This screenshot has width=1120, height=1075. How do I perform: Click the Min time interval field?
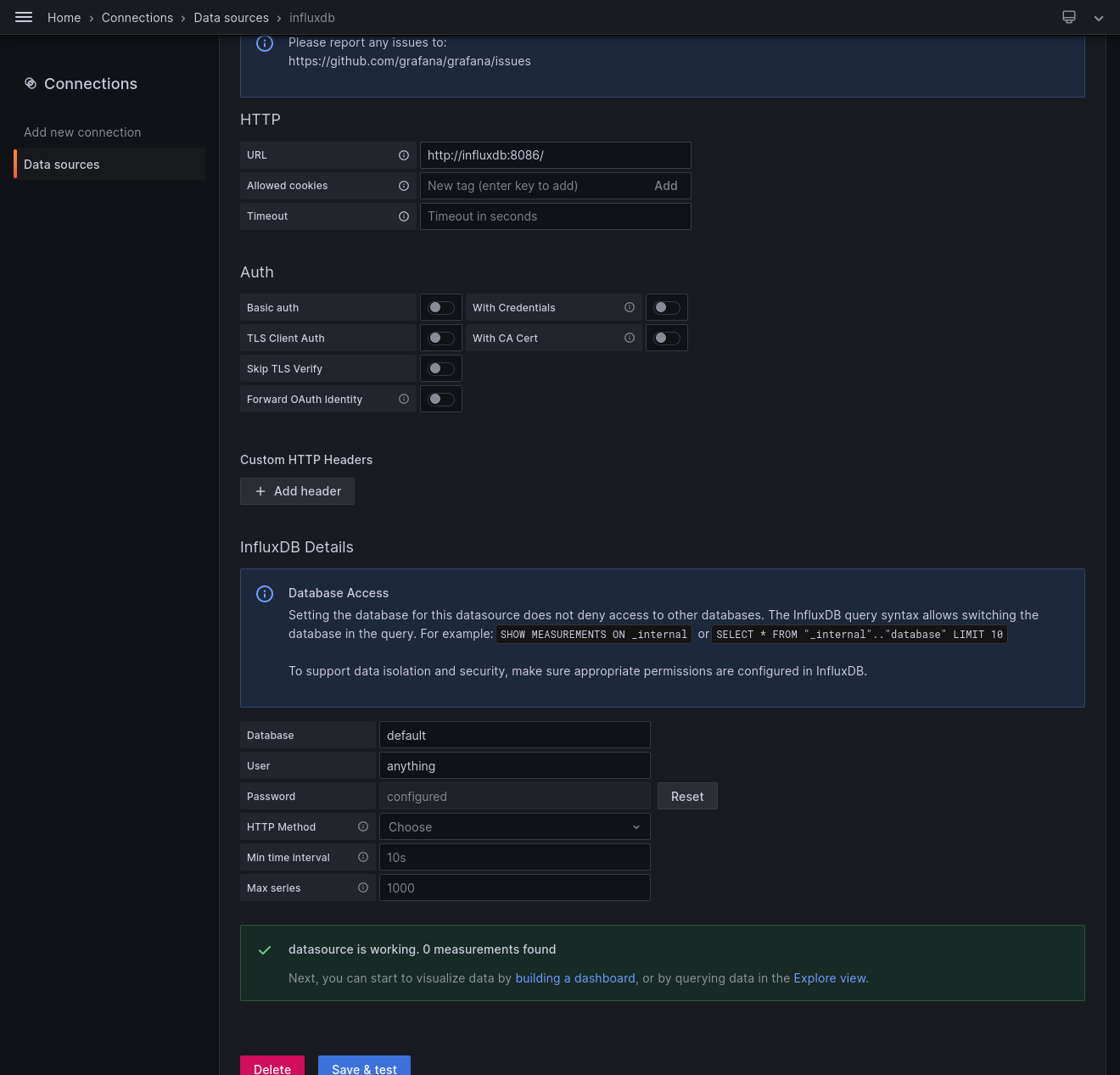click(515, 857)
